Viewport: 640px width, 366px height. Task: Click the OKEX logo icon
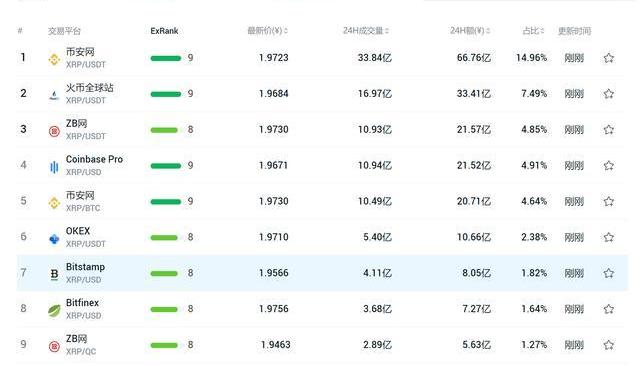click(x=54, y=239)
